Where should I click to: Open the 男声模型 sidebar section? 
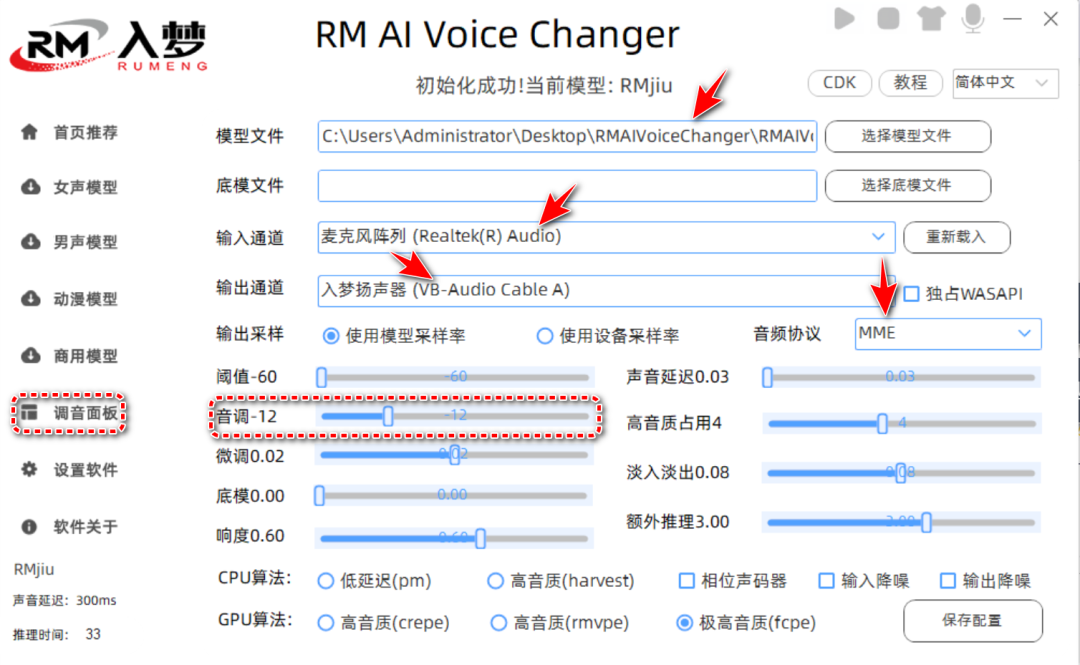[85, 242]
